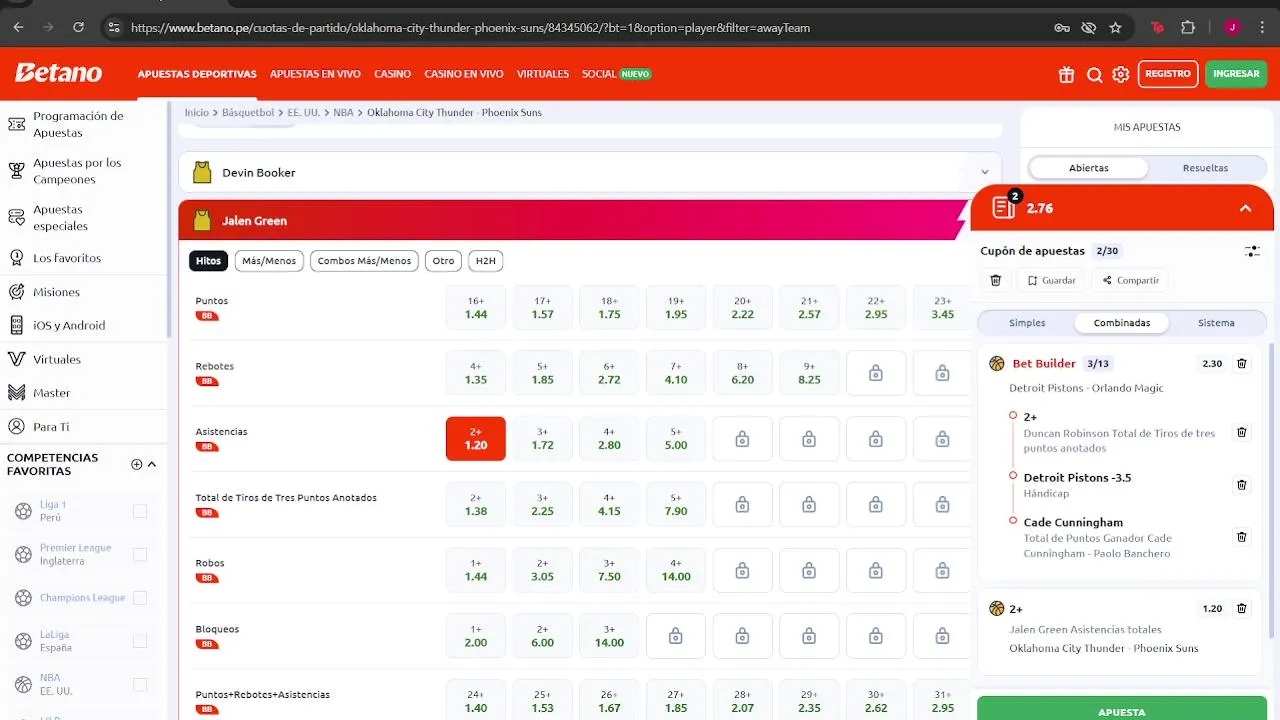
Task: Switch to the Otro filter tab
Action: pyautogui.click(x=443, y=261)
